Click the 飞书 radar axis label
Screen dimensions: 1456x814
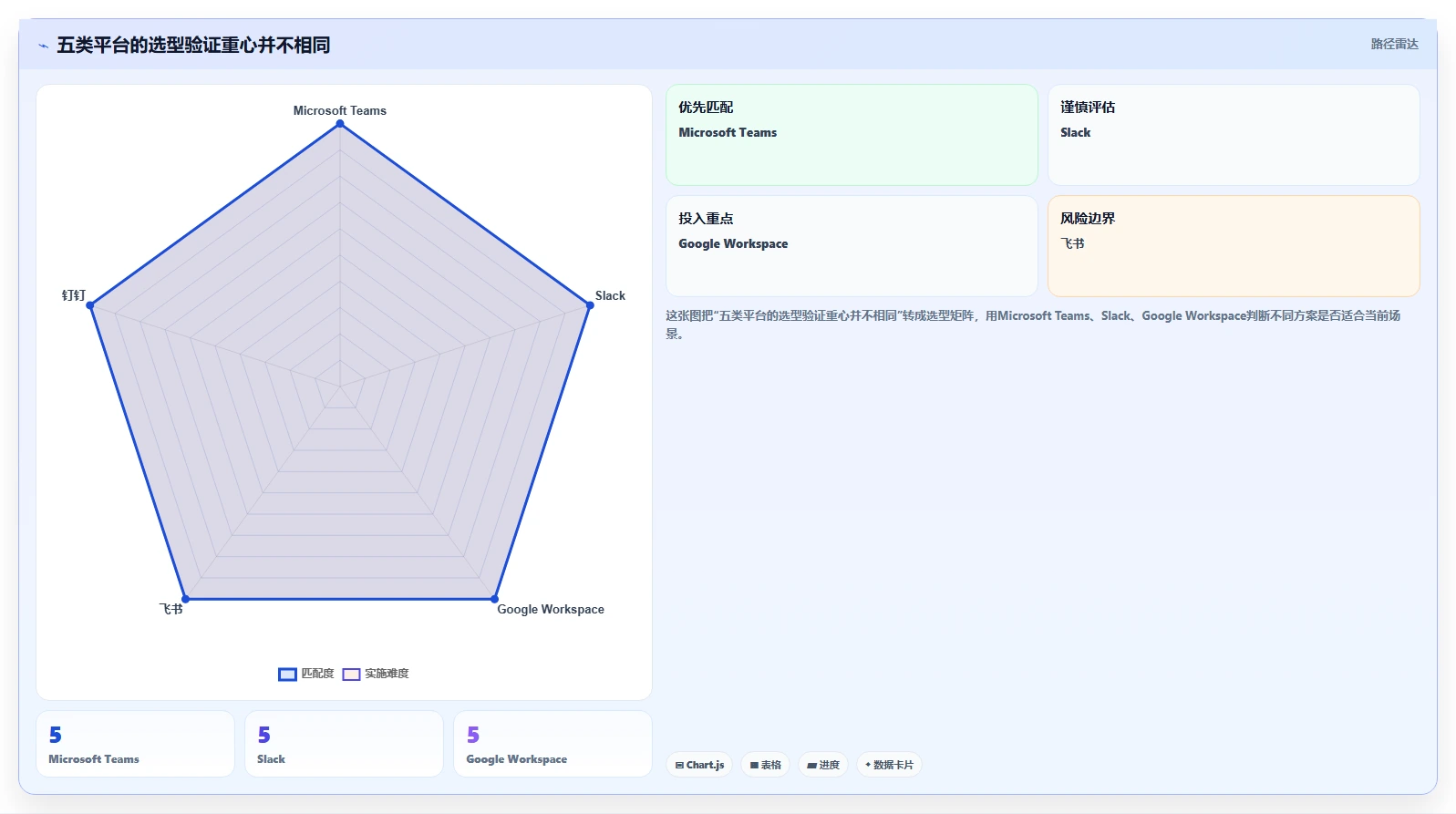(x=171, y=609)
